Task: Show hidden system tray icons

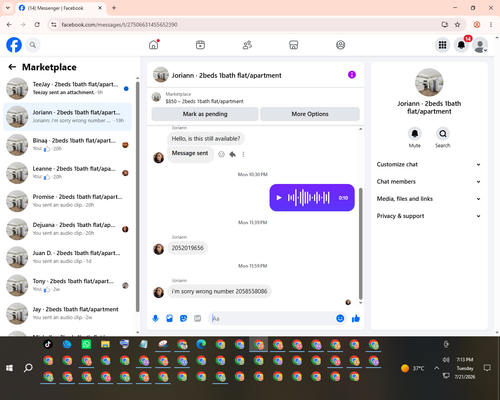Action: click(x=436, y=368)
